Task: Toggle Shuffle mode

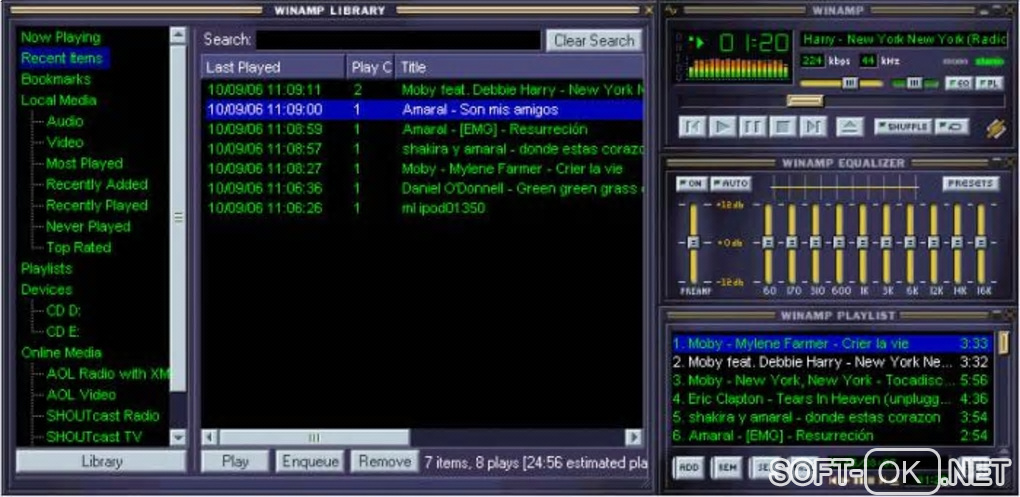Action: pyautogui.click(x=903, y=126)
